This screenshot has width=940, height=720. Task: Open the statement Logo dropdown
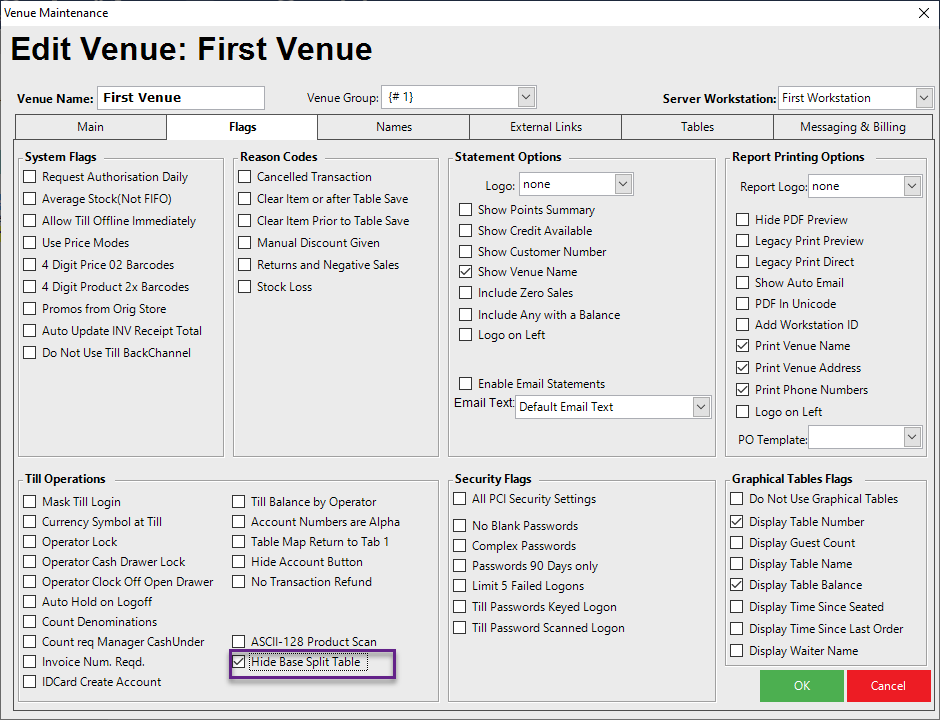click(623, 184)
